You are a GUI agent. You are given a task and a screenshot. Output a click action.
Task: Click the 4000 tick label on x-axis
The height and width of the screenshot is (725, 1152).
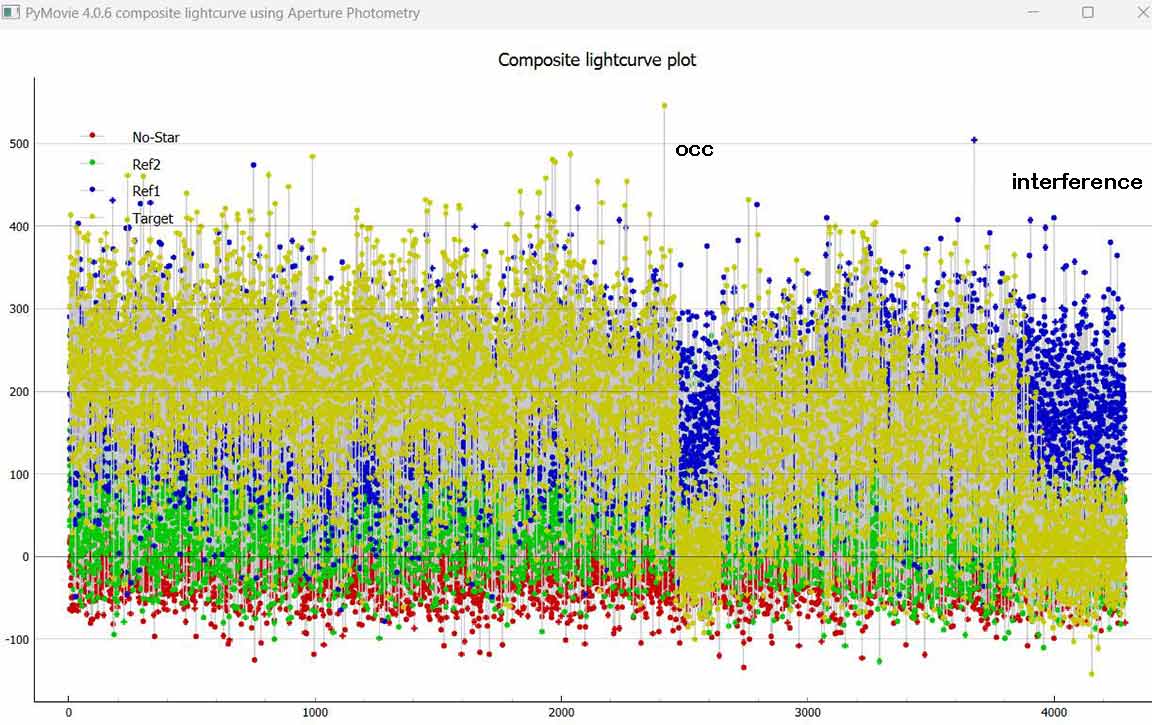(x=1054, y=713)
